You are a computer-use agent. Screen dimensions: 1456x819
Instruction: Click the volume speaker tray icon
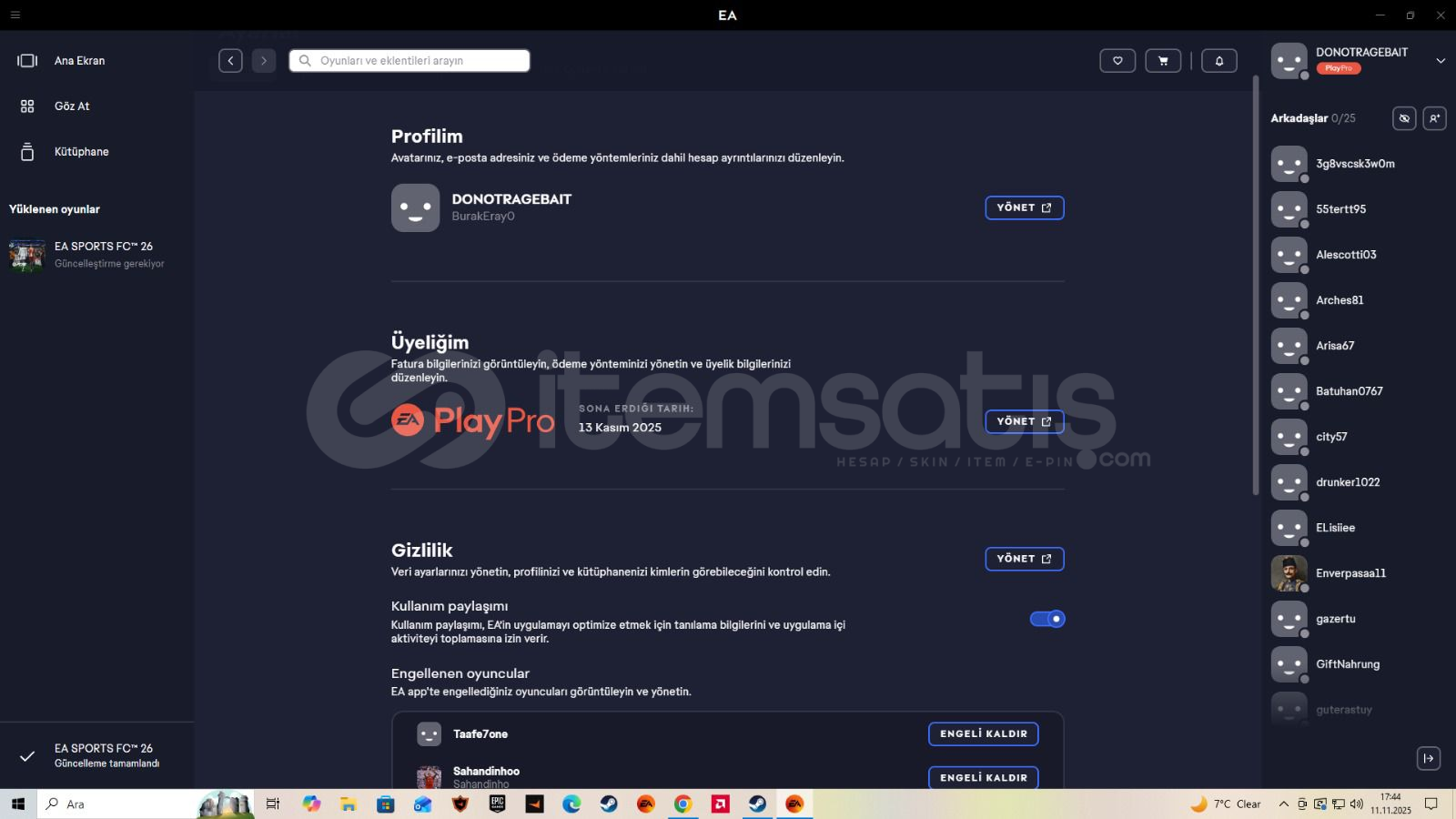(x=1357, y=804)
